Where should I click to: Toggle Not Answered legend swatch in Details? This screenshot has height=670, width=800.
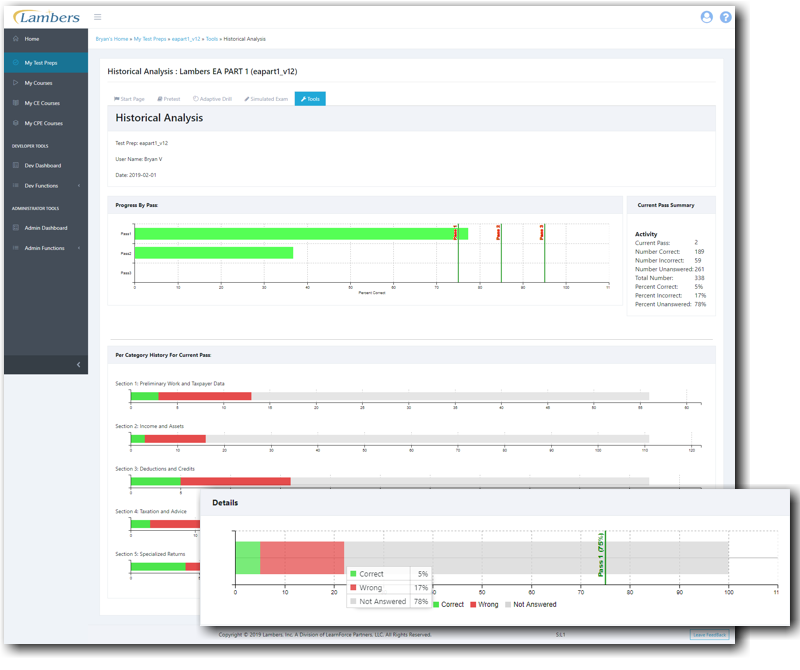(x=508, y=605)
